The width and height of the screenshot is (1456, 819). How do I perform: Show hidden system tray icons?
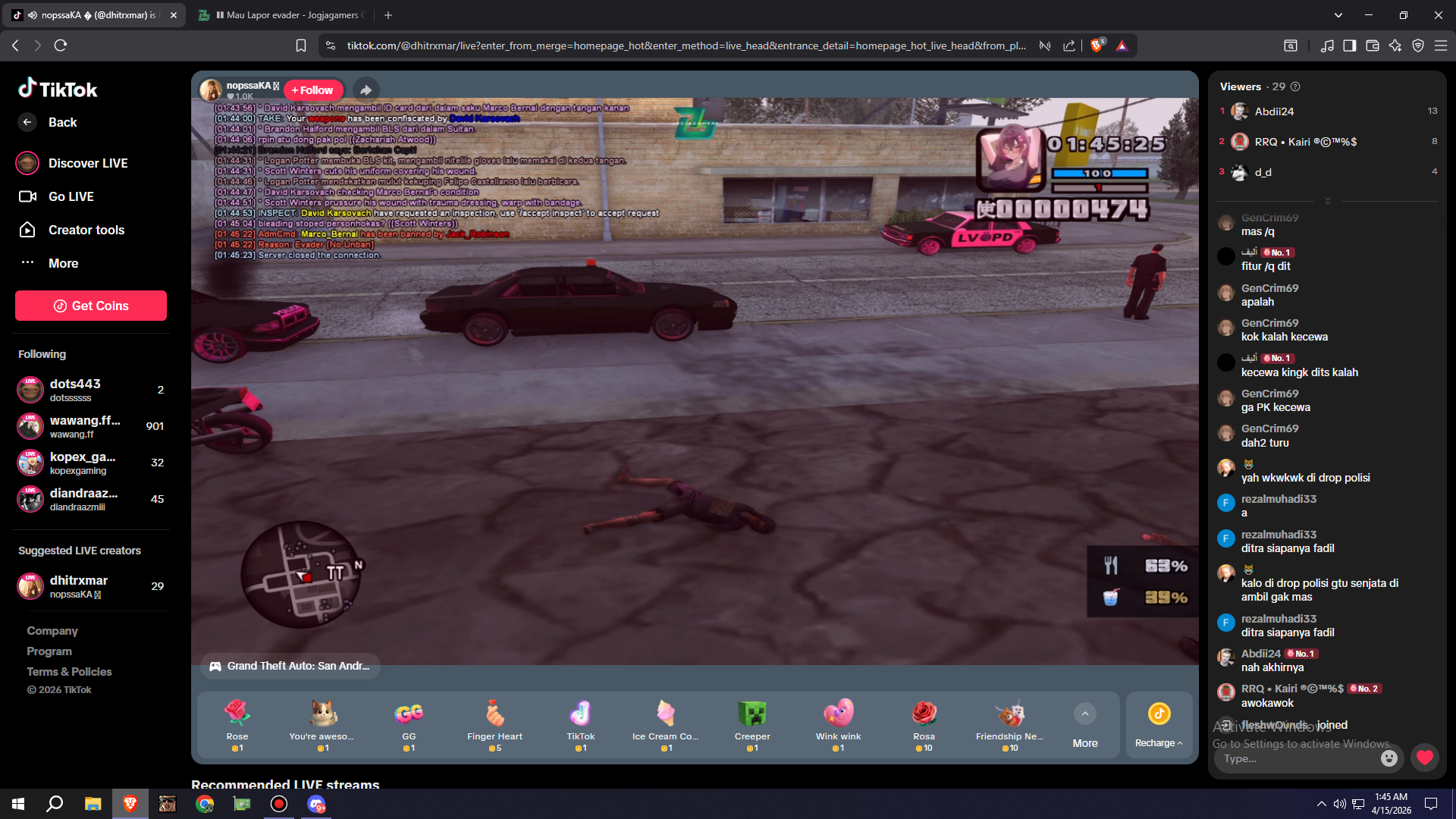click(x=1322, y=804)
